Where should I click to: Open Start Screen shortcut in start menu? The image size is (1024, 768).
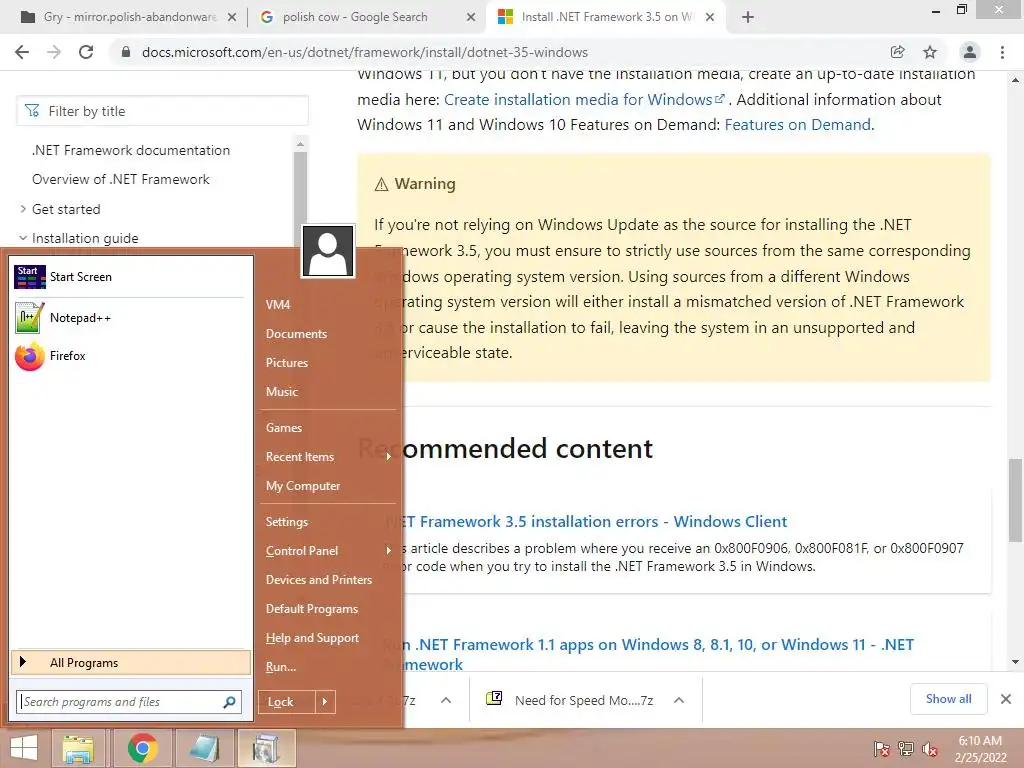pyautogui.click(x=129, y=277)
